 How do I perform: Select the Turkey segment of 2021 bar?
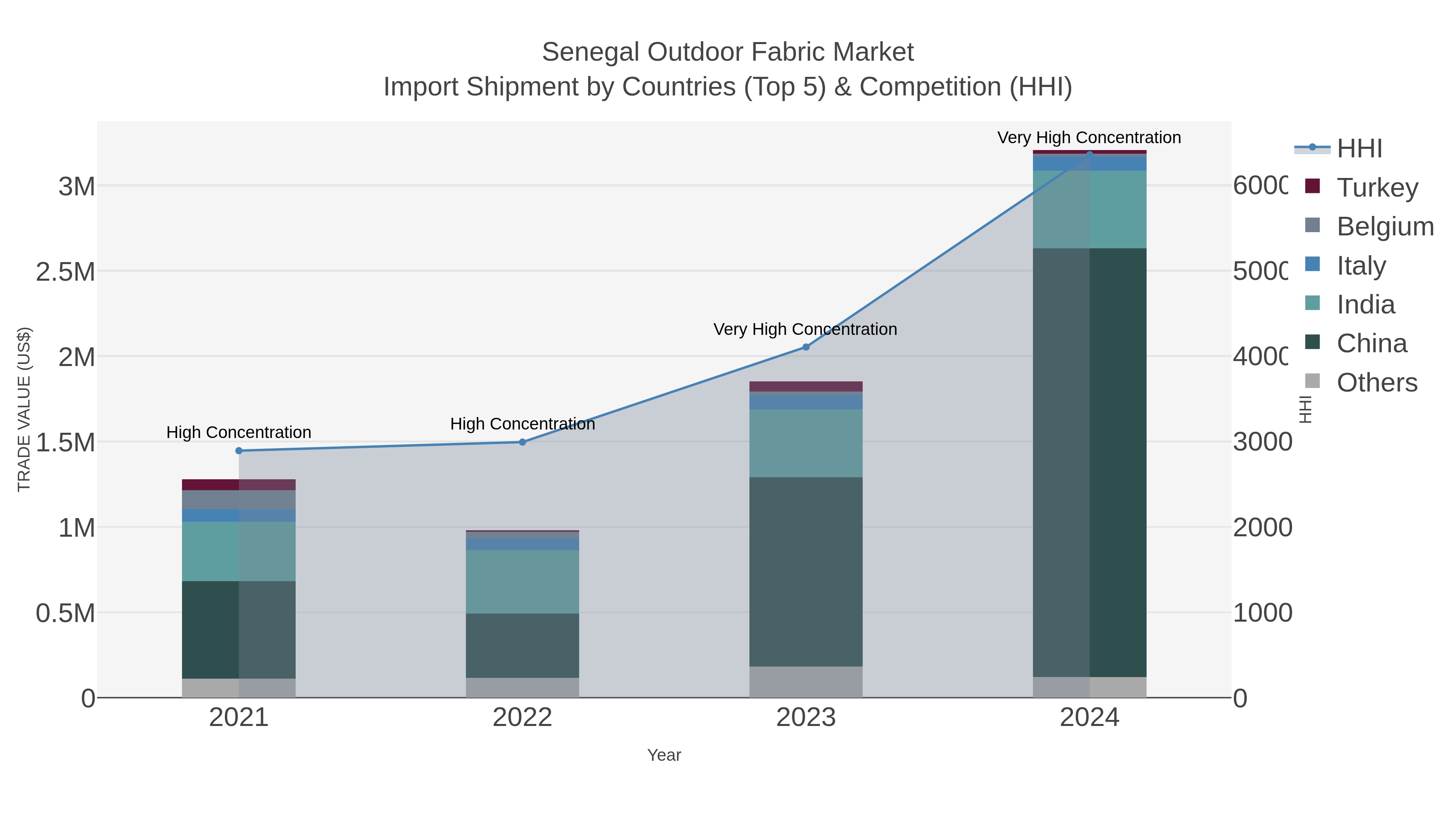(x=239, y=485)
